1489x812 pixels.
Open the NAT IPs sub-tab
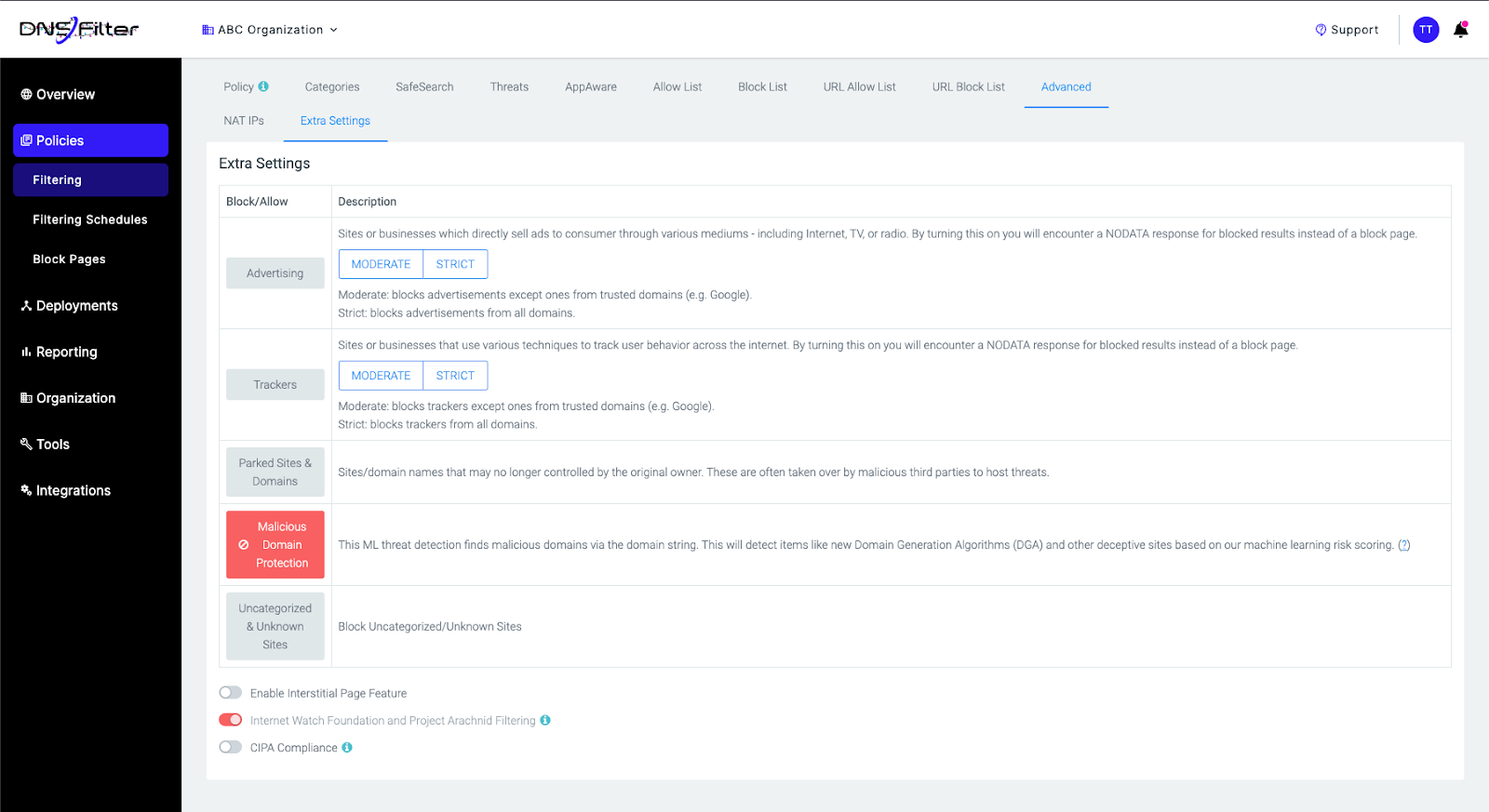click(x=244, y=121)
